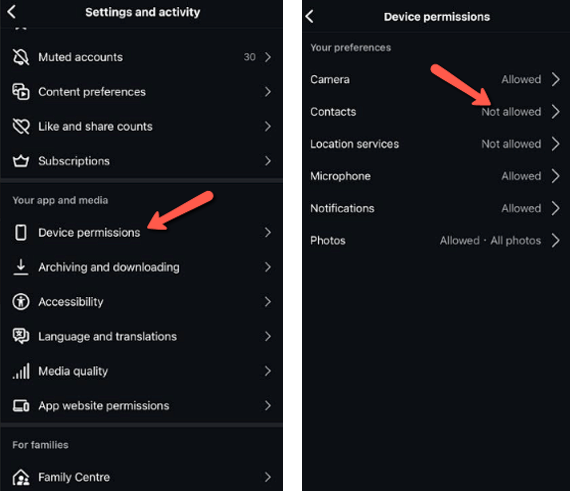Image resolution: width=570 pixels, height=491 pixels.
Task: Go back from Settings and activity
Action: 12,12
